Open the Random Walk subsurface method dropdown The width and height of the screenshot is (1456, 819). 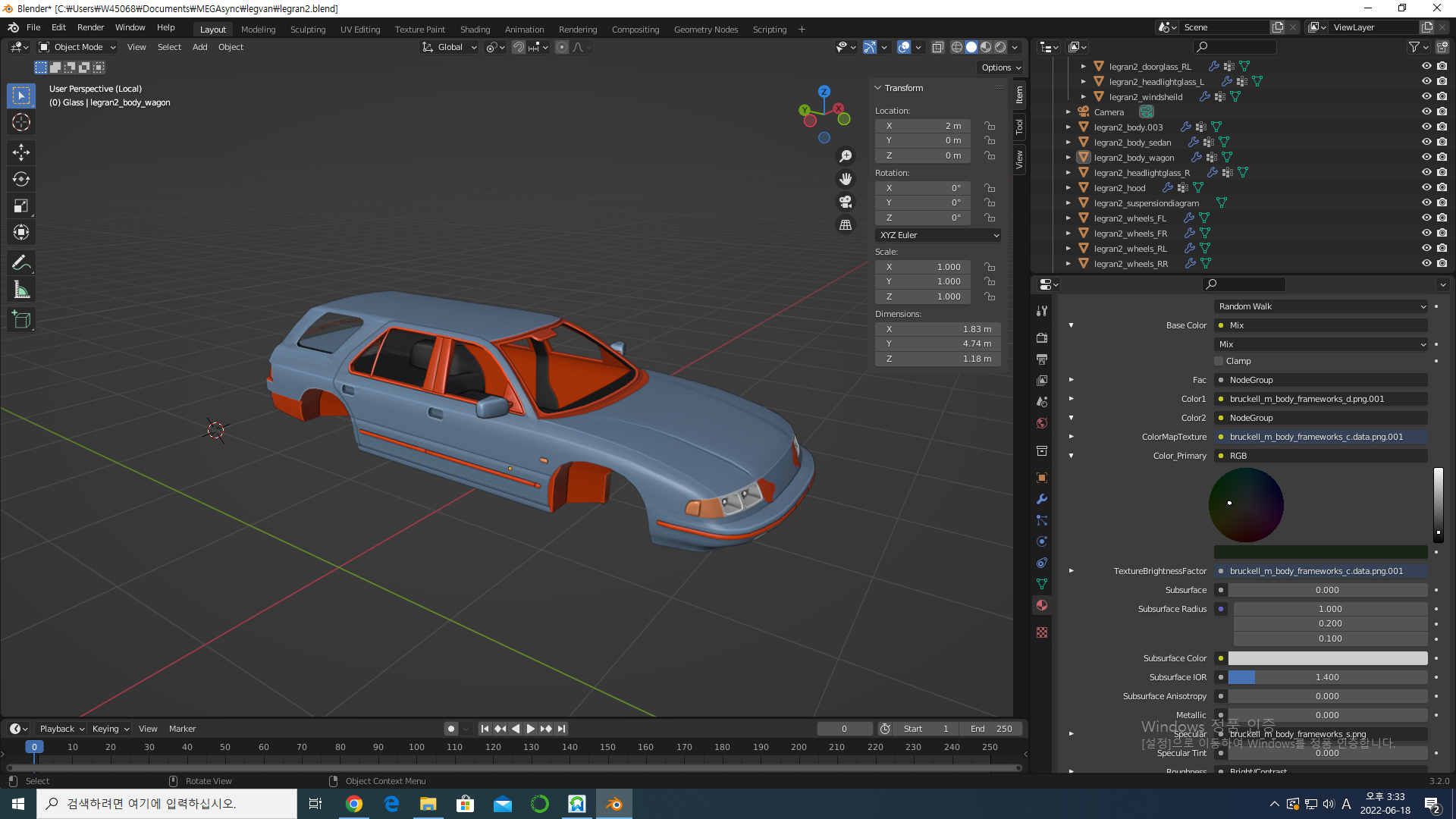pyautogui.click(x=1322, y=306)
